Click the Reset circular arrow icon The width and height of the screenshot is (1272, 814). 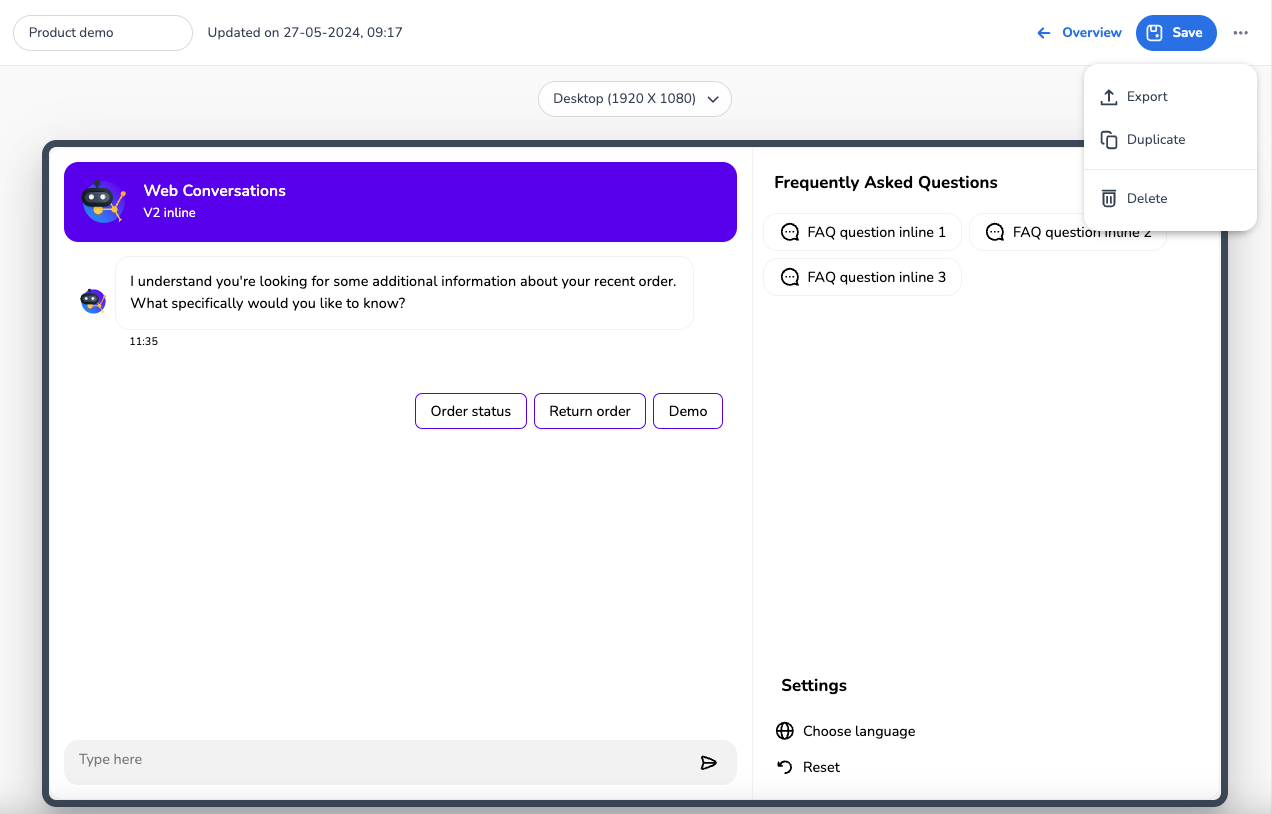(x=785, y=767)
